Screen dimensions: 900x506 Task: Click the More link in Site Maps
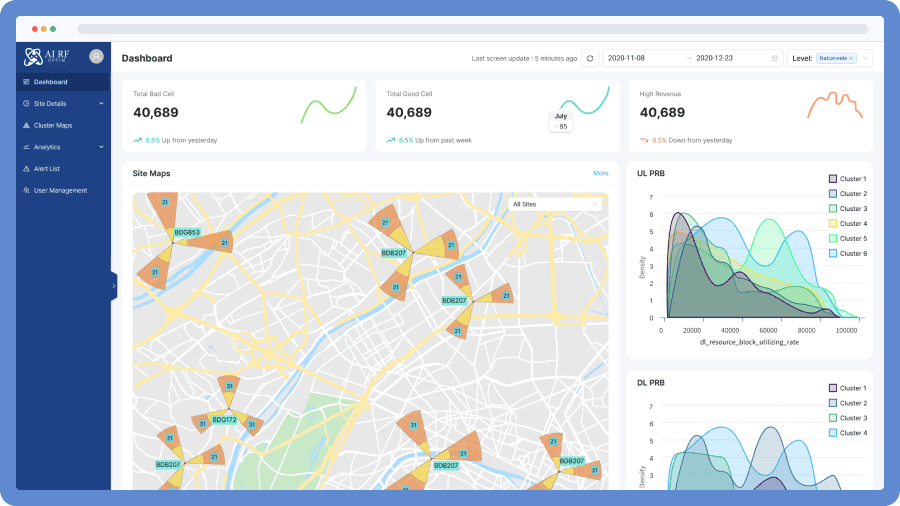(x=600, y=173)
